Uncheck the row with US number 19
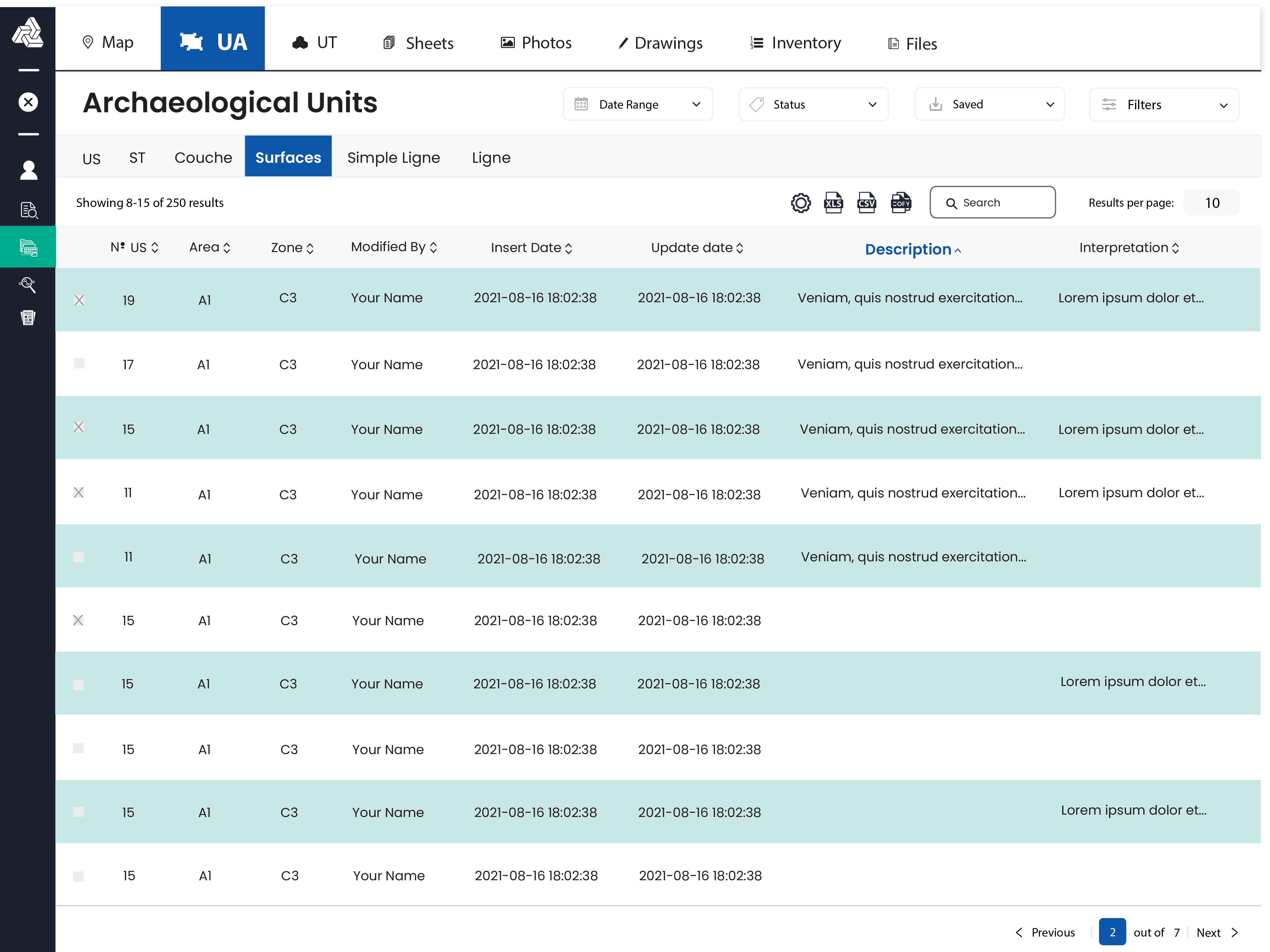This screenshot has height=952, width=1270. click(79, 300)
